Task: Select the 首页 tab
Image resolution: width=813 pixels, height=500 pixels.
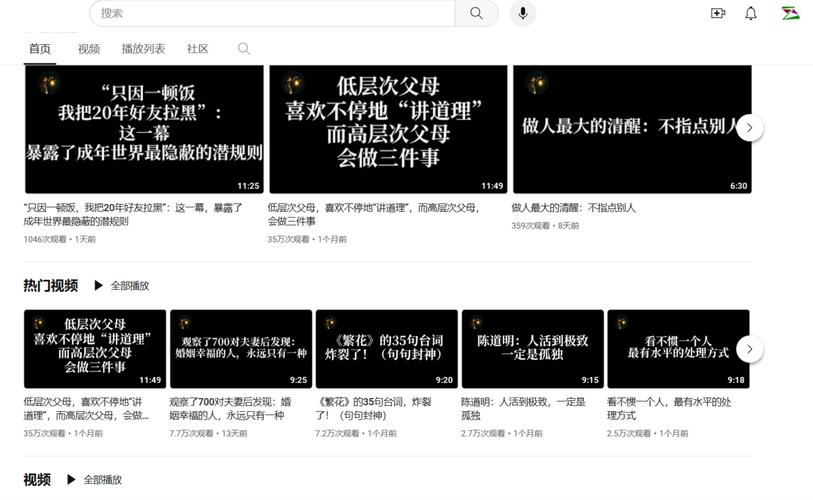Action: coord(40,49)
